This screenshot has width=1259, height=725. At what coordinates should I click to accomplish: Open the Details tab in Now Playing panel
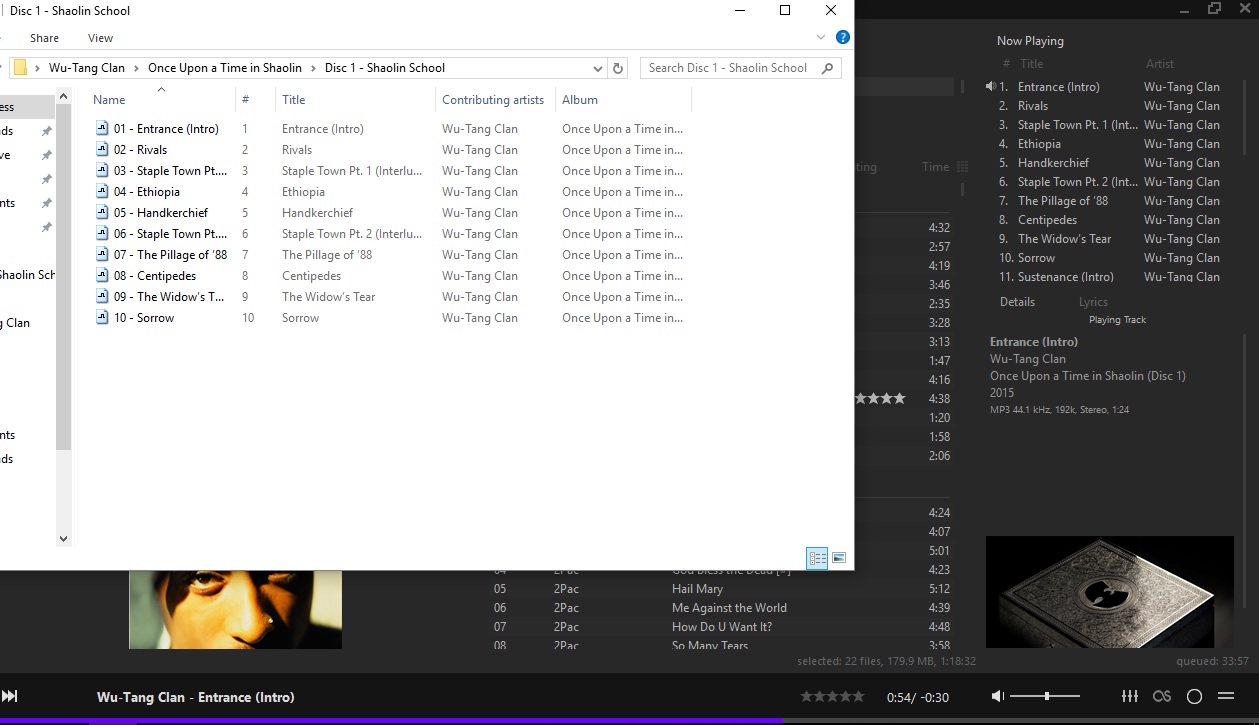click(1017, 302)
